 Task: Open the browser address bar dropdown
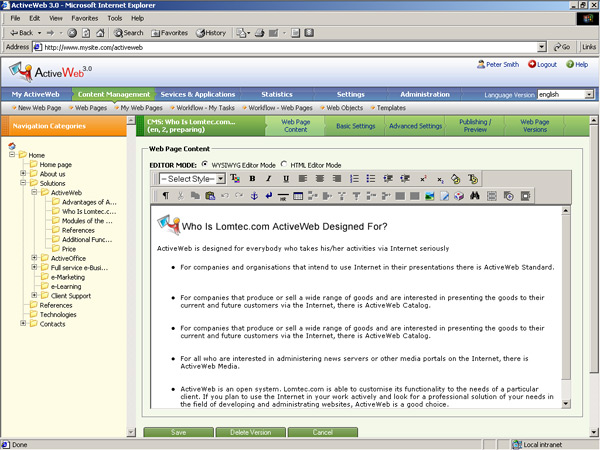[541, 47]
